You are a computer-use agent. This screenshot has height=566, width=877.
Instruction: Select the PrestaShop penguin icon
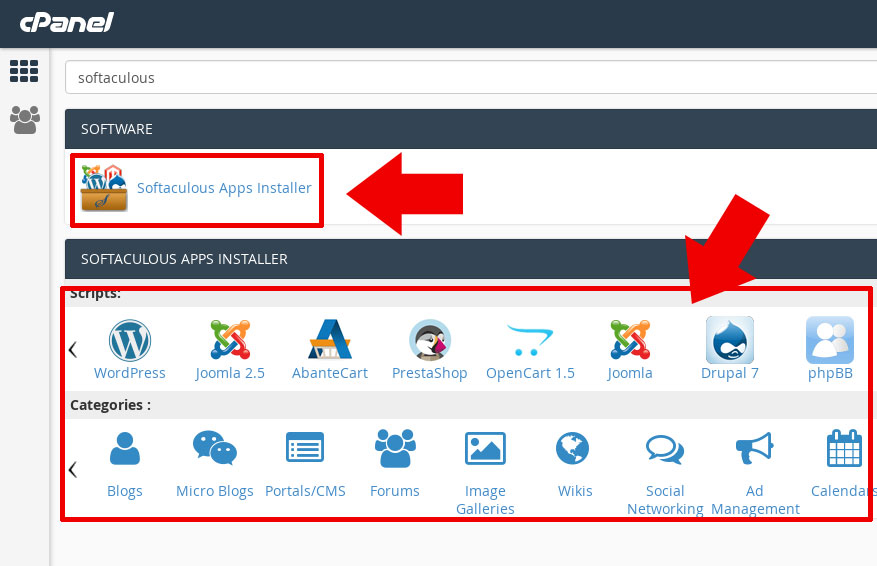pos(430,340)
